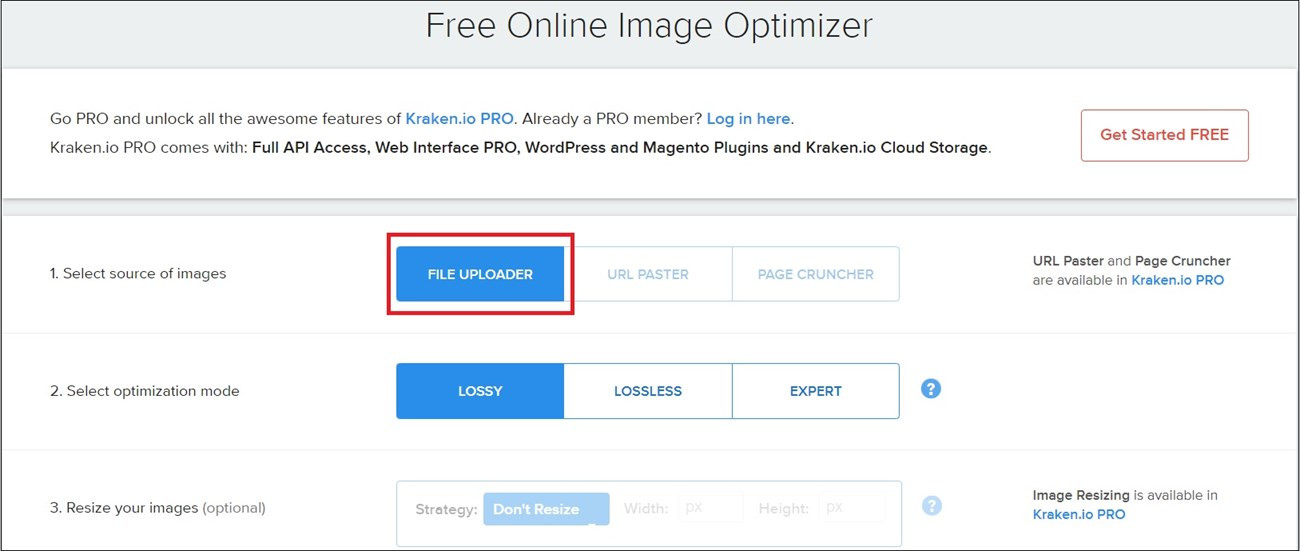The image size is (1300, 551).
Task: Click the 'Width:' label text
Action: click(647, 509)
